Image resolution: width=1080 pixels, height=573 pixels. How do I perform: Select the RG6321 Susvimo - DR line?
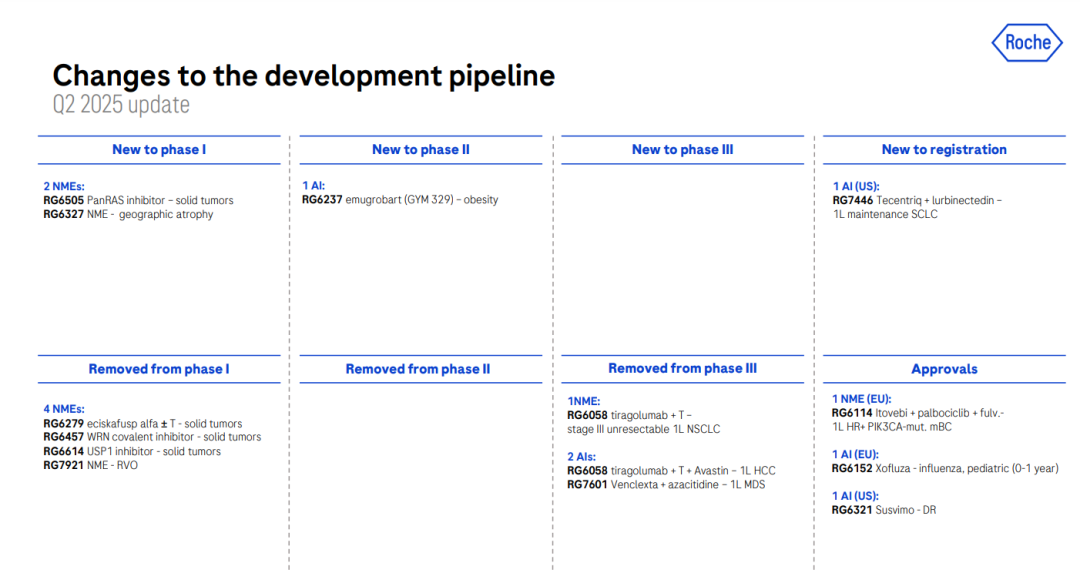point(884,510)
